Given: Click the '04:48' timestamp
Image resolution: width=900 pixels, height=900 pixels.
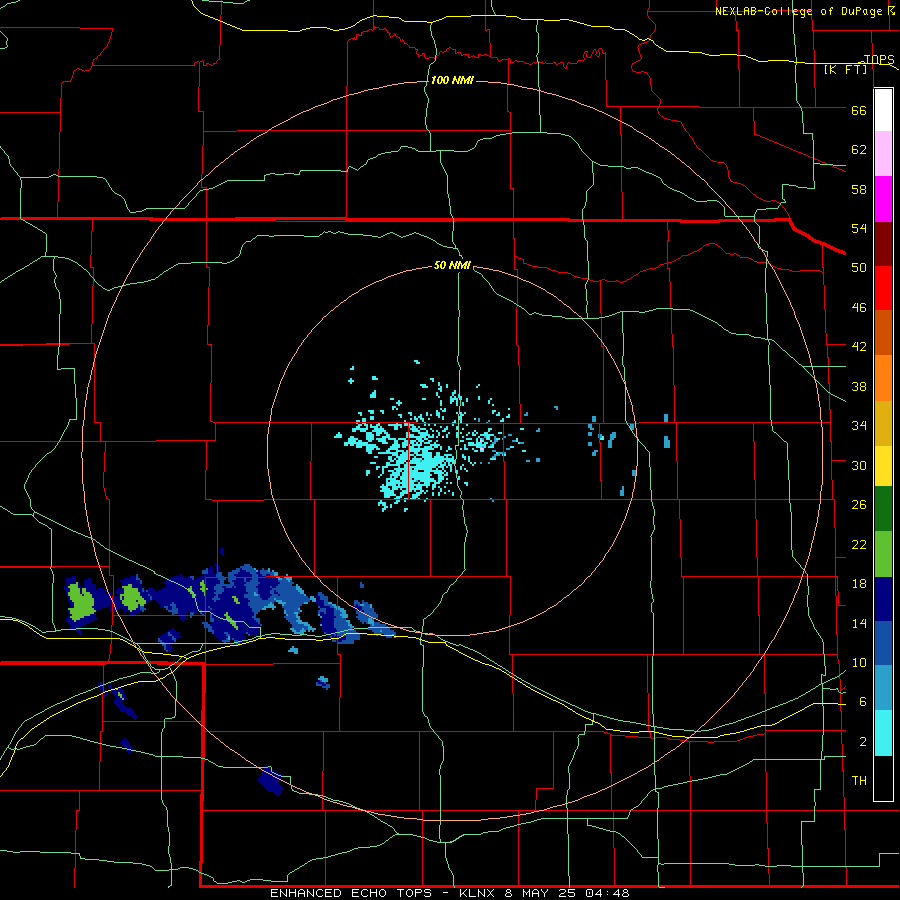Looking at the screenshot, I should [608, 893].
